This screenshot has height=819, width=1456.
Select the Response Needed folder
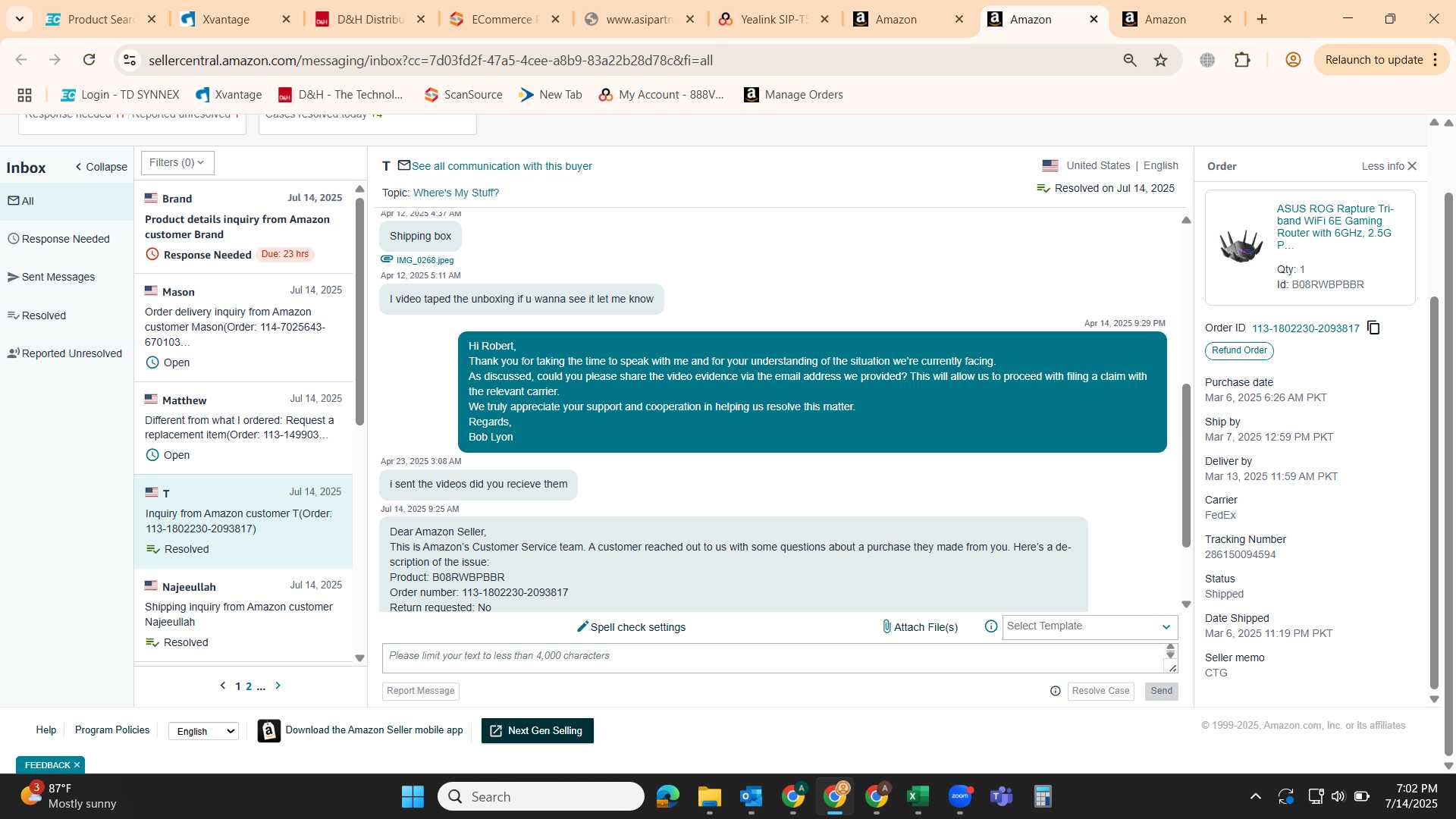(67, 239)
